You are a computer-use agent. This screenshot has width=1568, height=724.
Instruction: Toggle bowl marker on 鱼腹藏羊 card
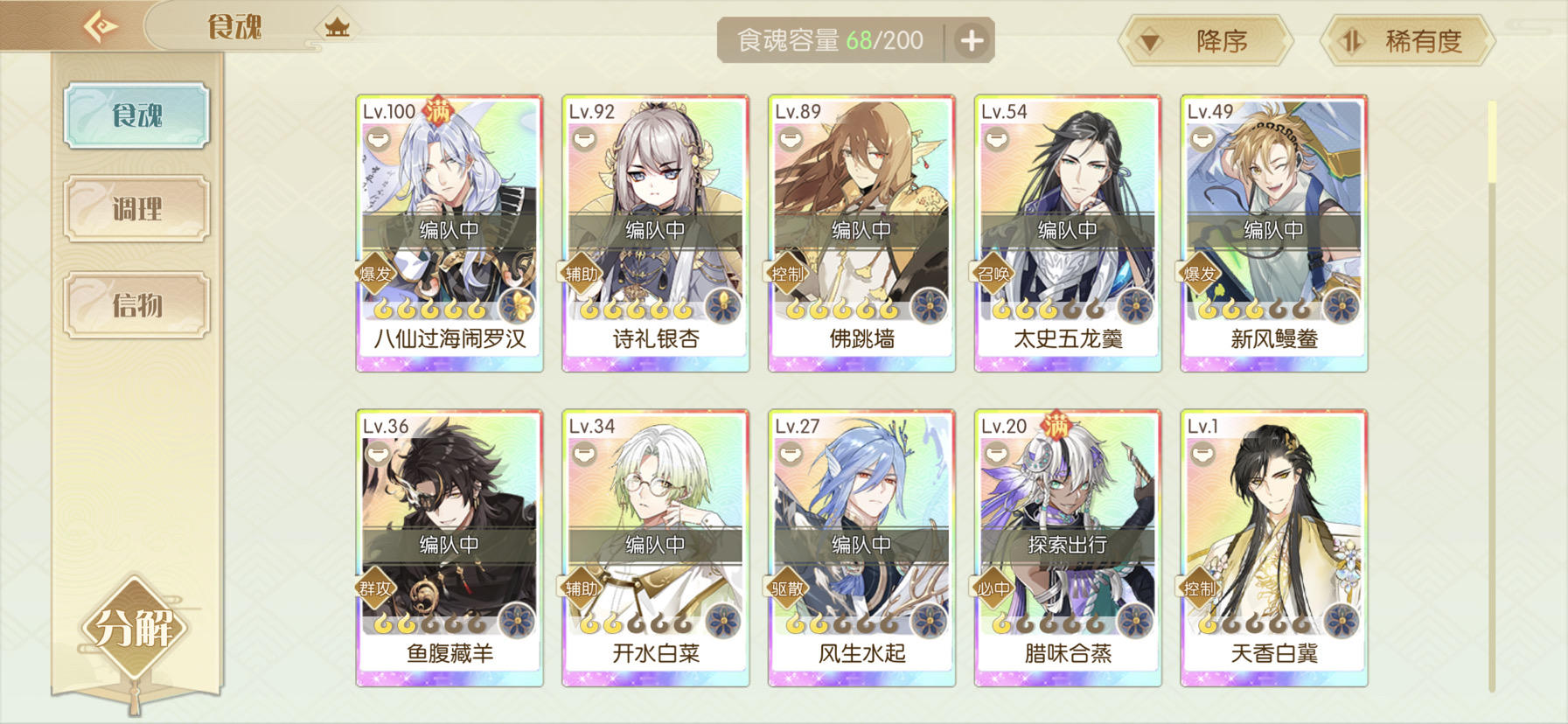coord(379,453)
